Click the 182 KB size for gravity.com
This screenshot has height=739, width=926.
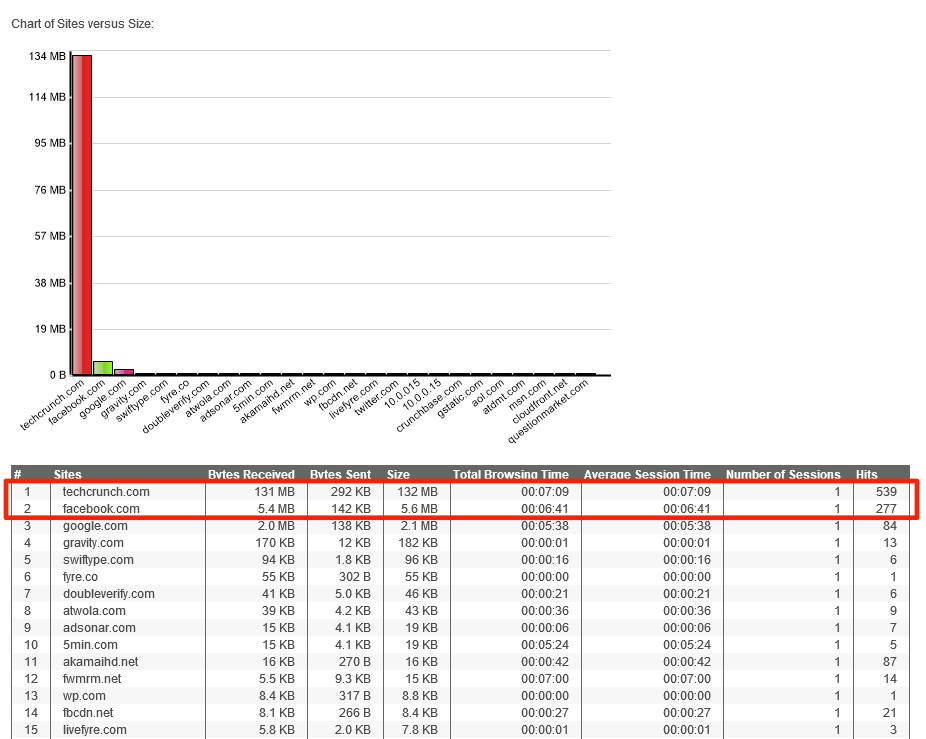pyautogui.click(x=418, y=543)
